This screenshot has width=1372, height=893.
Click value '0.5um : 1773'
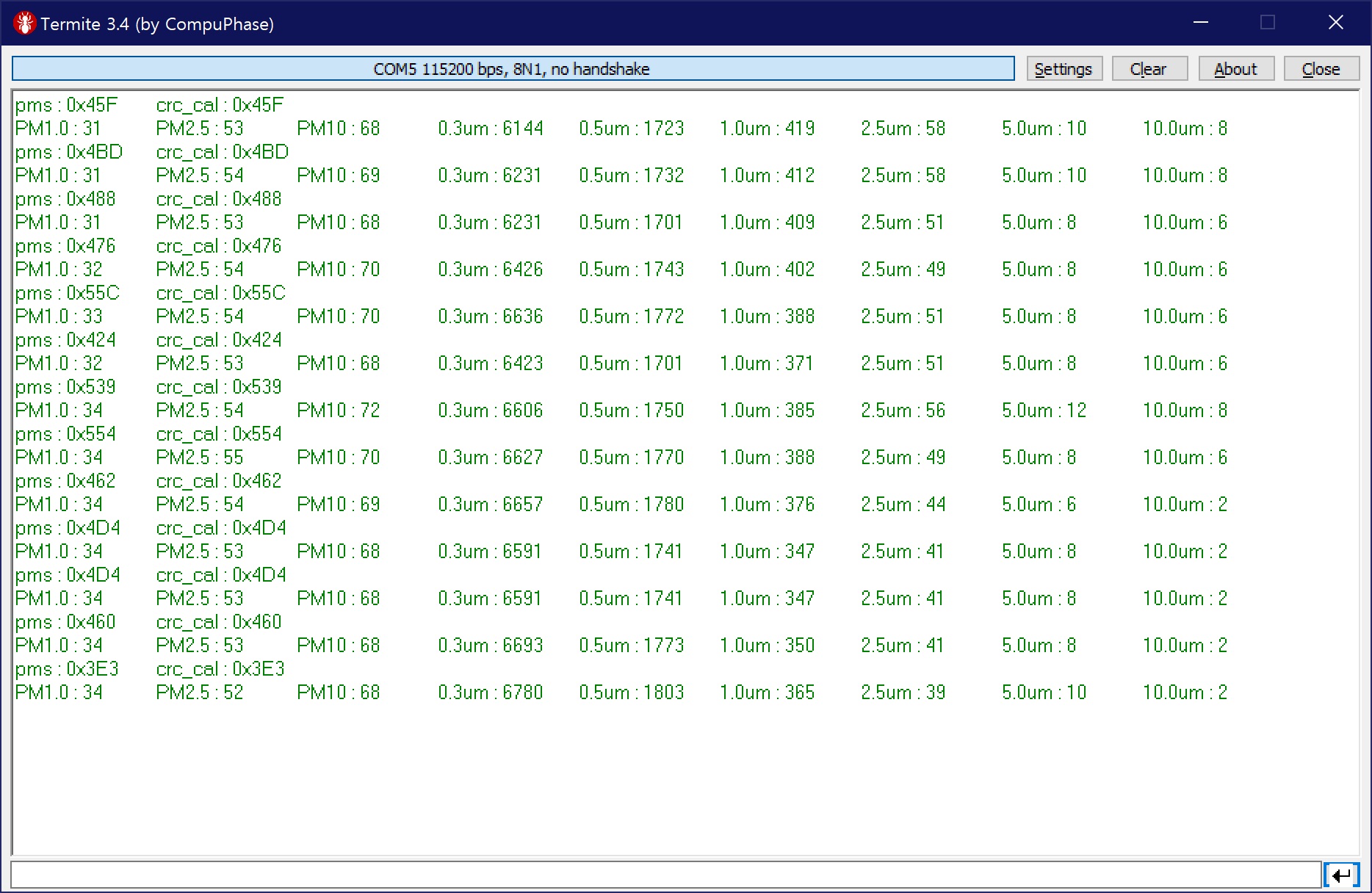(632, 646)
